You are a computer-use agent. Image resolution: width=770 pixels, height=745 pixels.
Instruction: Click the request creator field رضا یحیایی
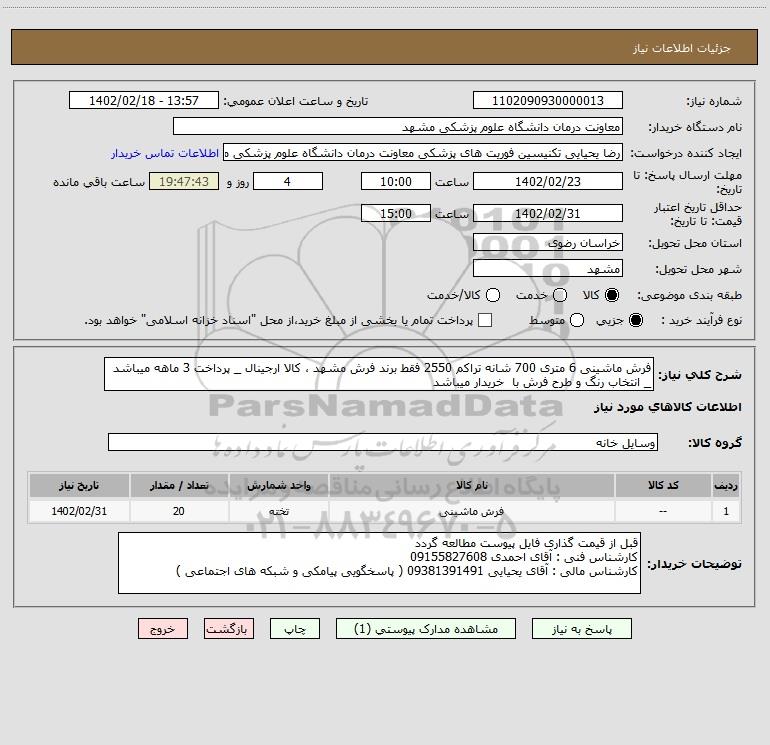pyautogui.click(x=423, y=153)
